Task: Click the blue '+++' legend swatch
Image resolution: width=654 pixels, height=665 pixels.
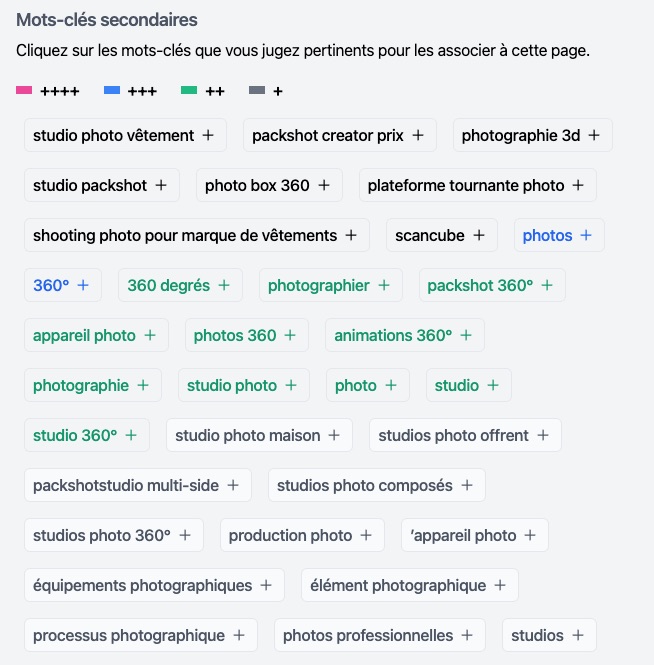Action: pyautogui.click(x=112, y=91)
